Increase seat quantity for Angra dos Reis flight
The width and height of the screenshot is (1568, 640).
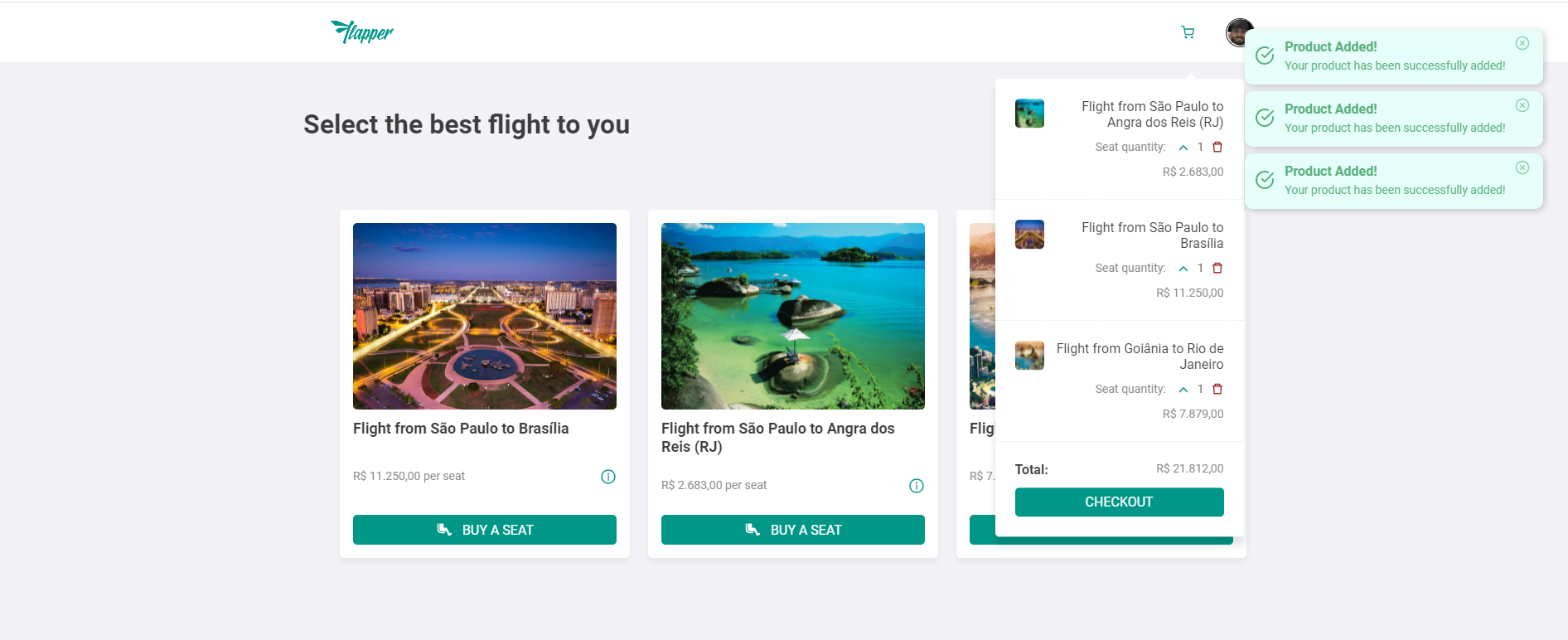(1183, 148)
